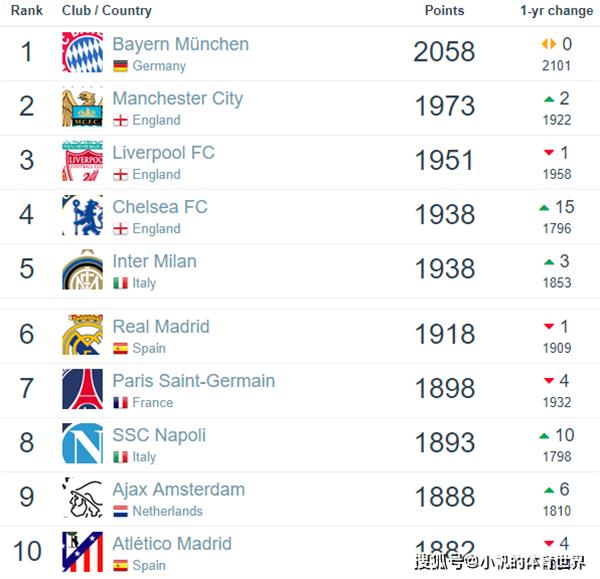The width and height of the screenshot is (600, 579).
Task: Click the Bayern München club crest
Action: 83,52
